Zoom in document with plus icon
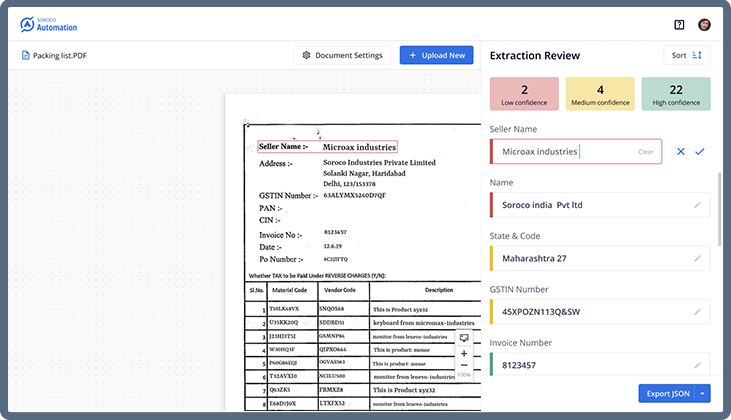This screenshot has width=731, height=420. (464, 353)
